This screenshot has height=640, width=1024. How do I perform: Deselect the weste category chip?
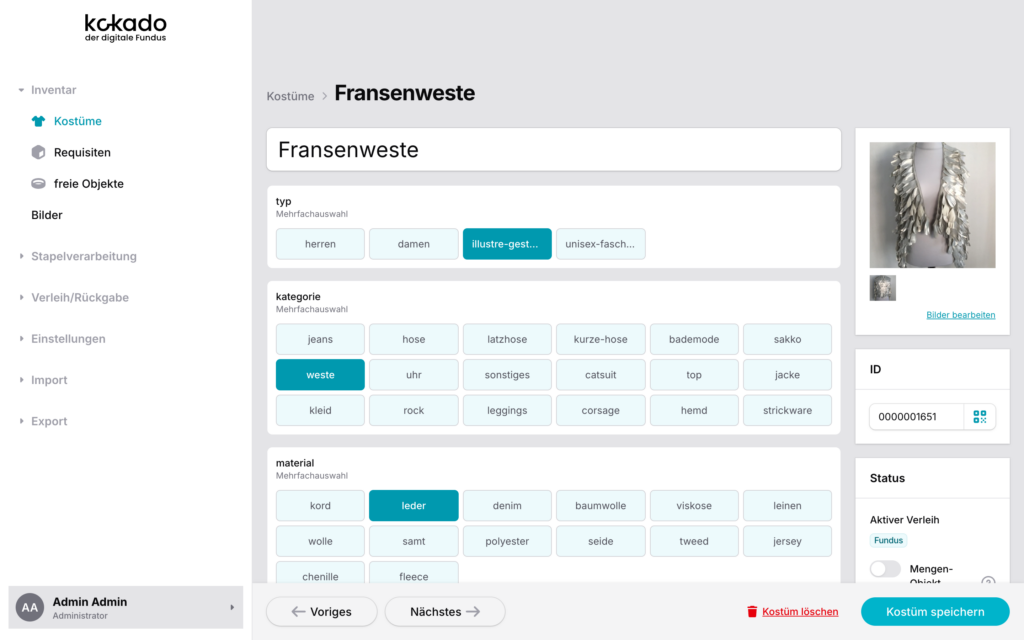pyautogui.click(x=320, y=375)
